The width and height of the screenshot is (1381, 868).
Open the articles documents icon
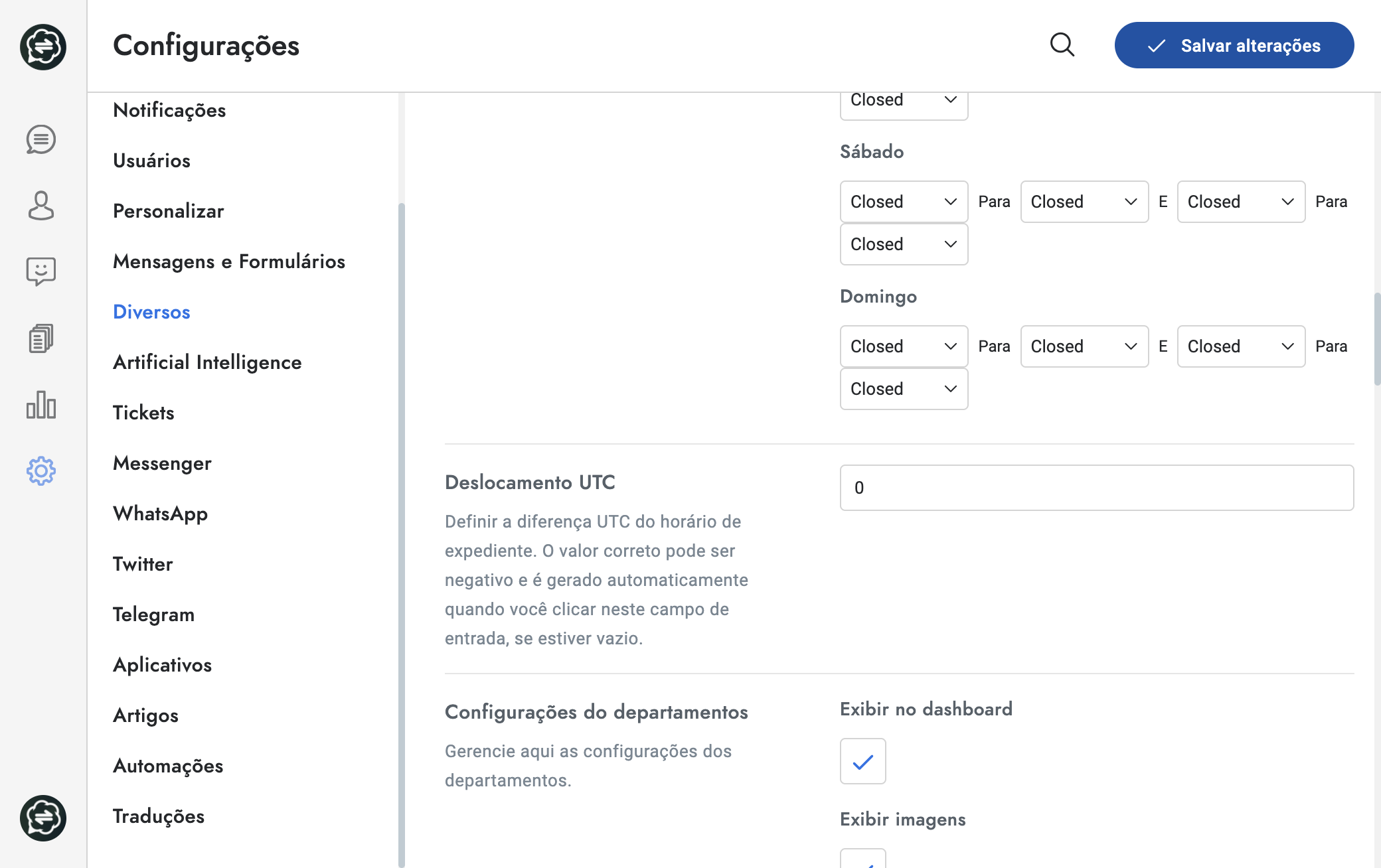click(41, 338)
